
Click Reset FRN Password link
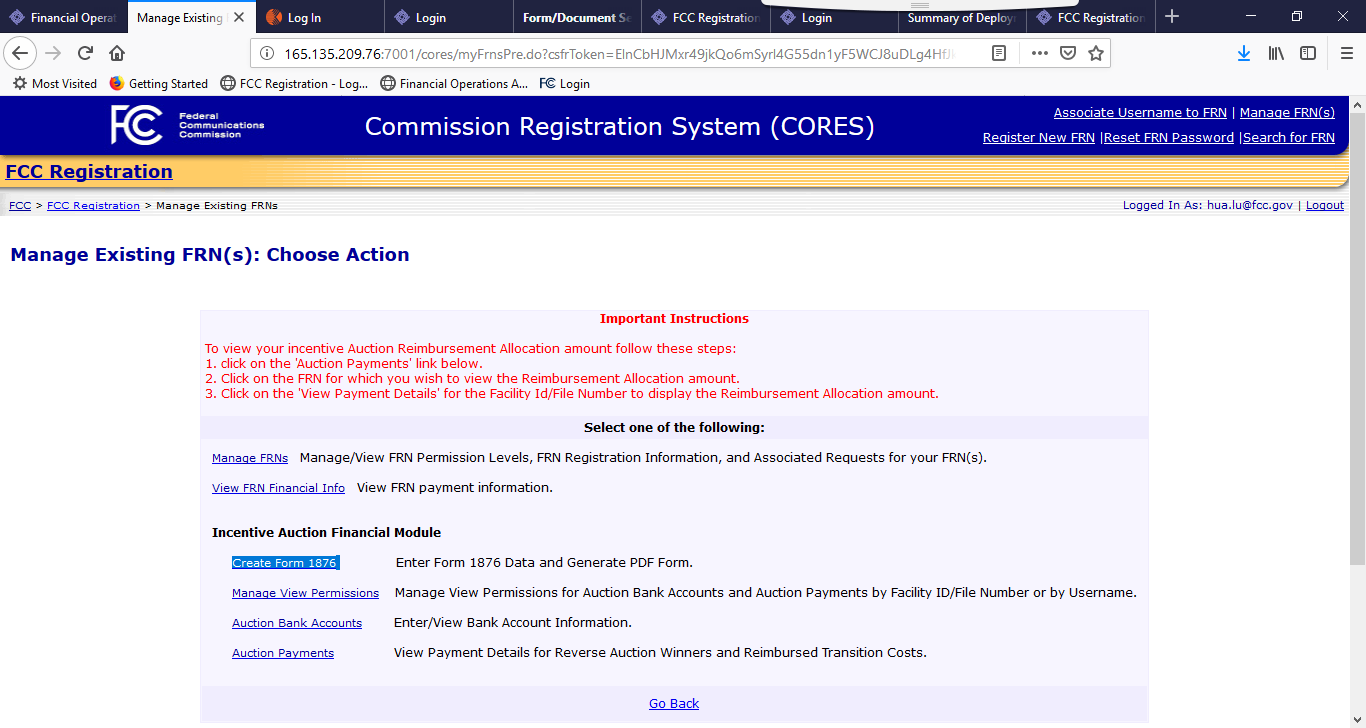[1169, 138]
